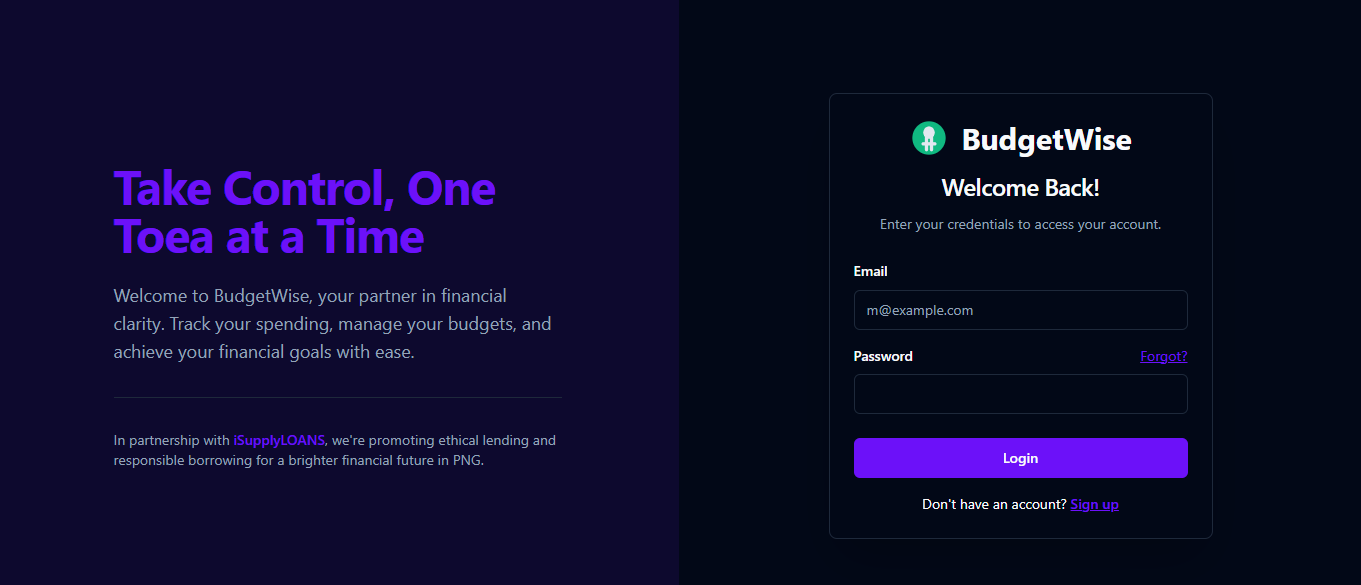Screen dimensions: 1361x585
Task: Click the Welcome Back! heading
Action: [x=1020, y=188]
